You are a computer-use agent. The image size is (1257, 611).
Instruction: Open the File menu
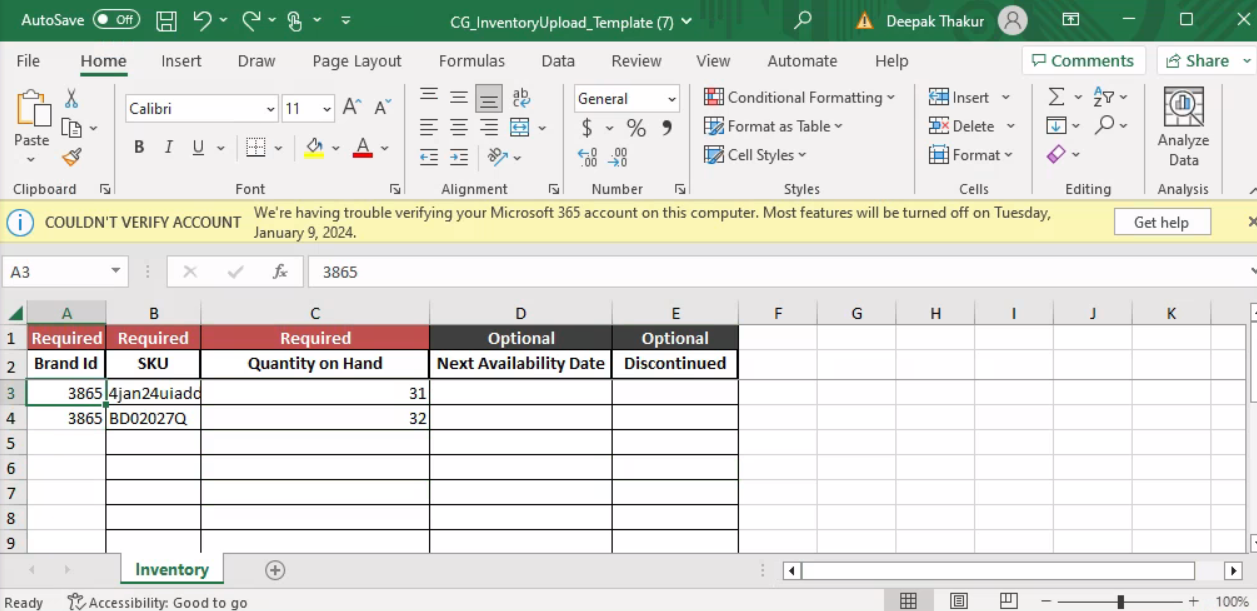pos(28,61)
